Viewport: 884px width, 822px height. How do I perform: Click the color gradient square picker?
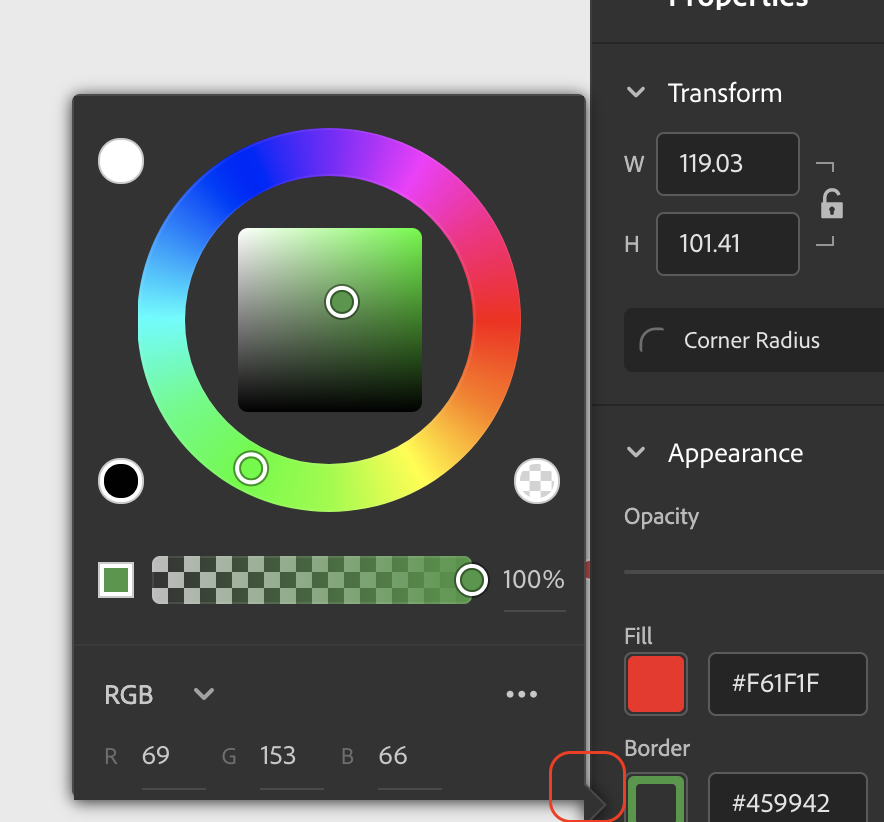click(330, 320)
